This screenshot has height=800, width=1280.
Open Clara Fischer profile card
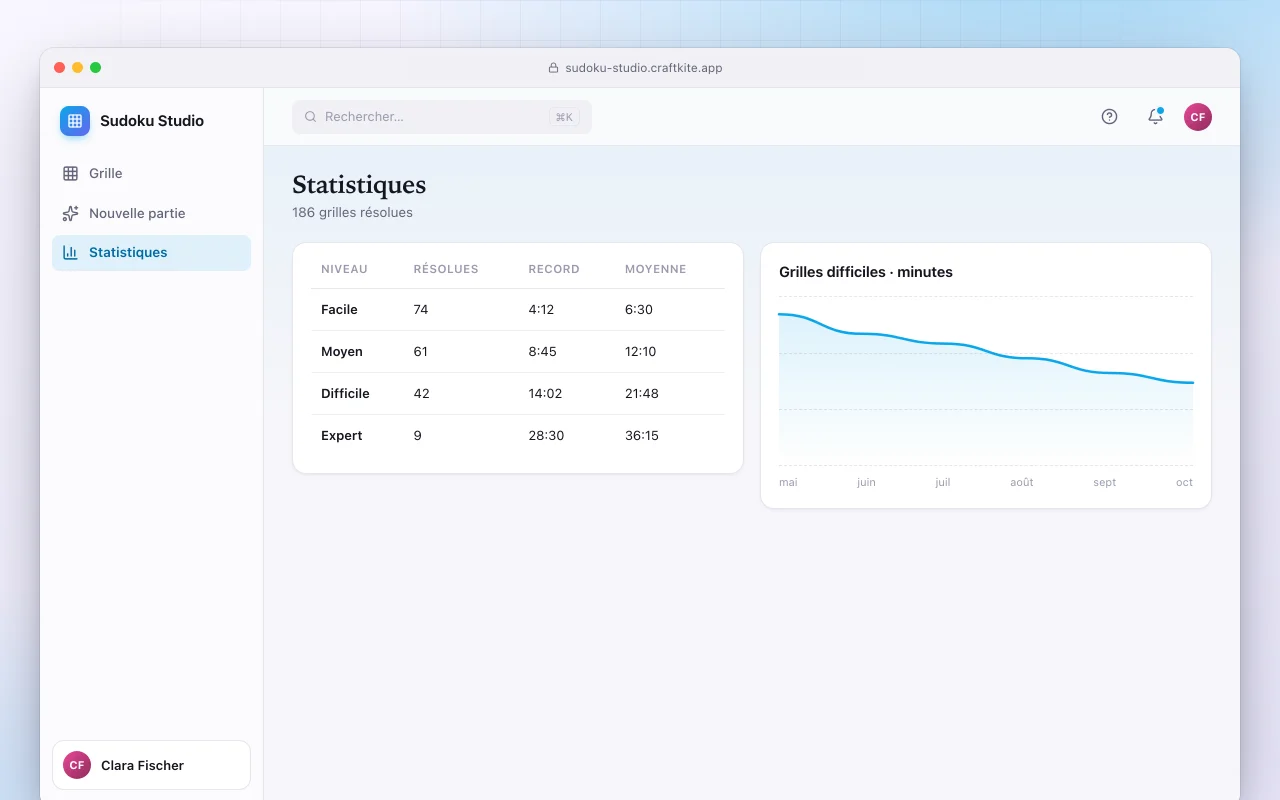click(151, 765)
